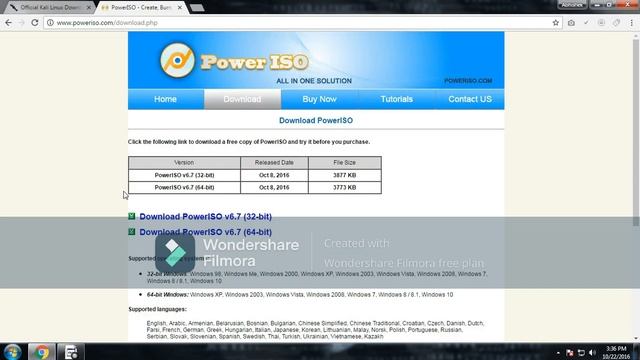Image resolution: width=640 pixels, height=360 pixels.
Task: Close the PowerISO browser tab
Action: pyautogui.click(x=180, y=7)
